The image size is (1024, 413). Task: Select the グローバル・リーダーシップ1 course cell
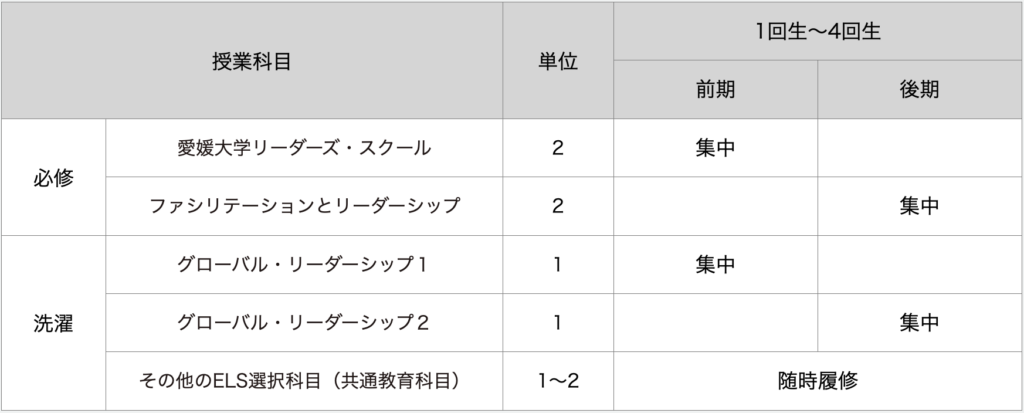tap(303, 264)
